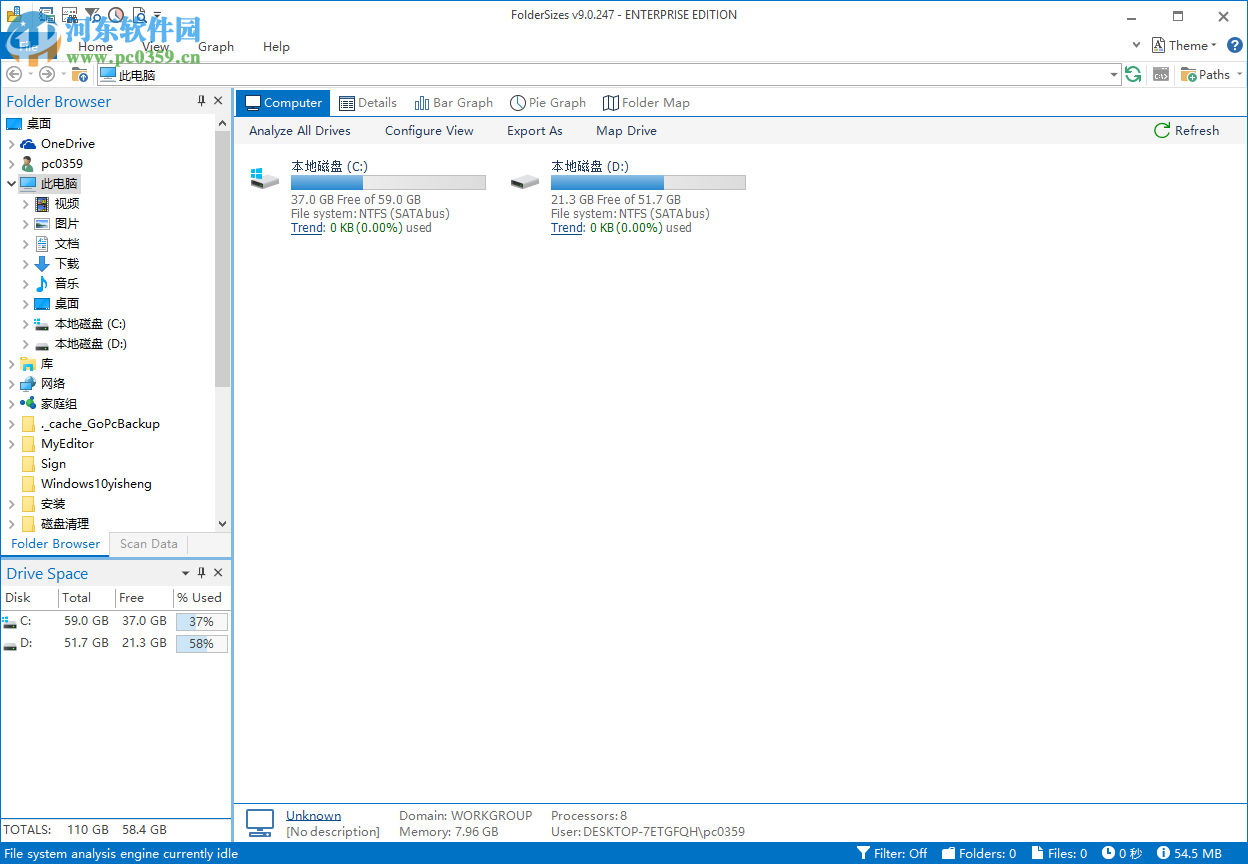Image resolution: width=1248 pixels, height=864 pixels.
Task: Toggle auto-hide pin on Folder Browser panel
Action: coord(201,100)
